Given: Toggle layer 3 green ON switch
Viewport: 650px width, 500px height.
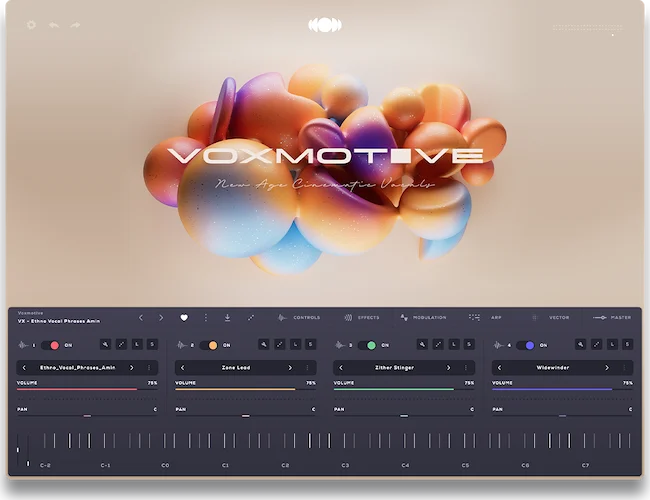Looking at the screenshot, I should click(x=367, y=345).
